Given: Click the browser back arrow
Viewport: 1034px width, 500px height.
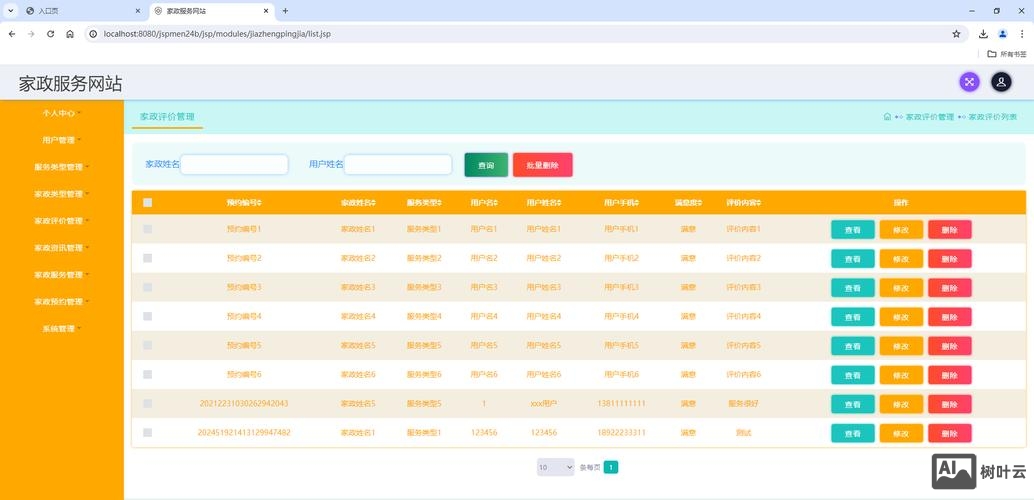Looking at the screenshot, I should tap(12, 33).
